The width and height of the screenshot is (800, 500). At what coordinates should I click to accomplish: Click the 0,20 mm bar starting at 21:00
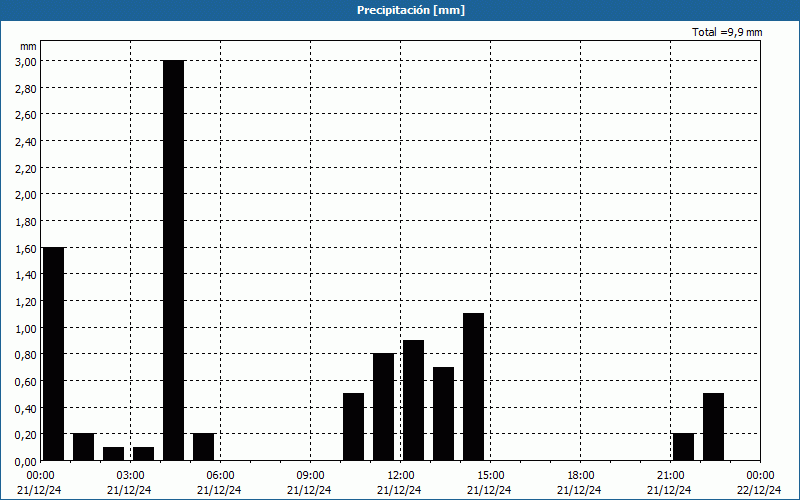[684, 446]
